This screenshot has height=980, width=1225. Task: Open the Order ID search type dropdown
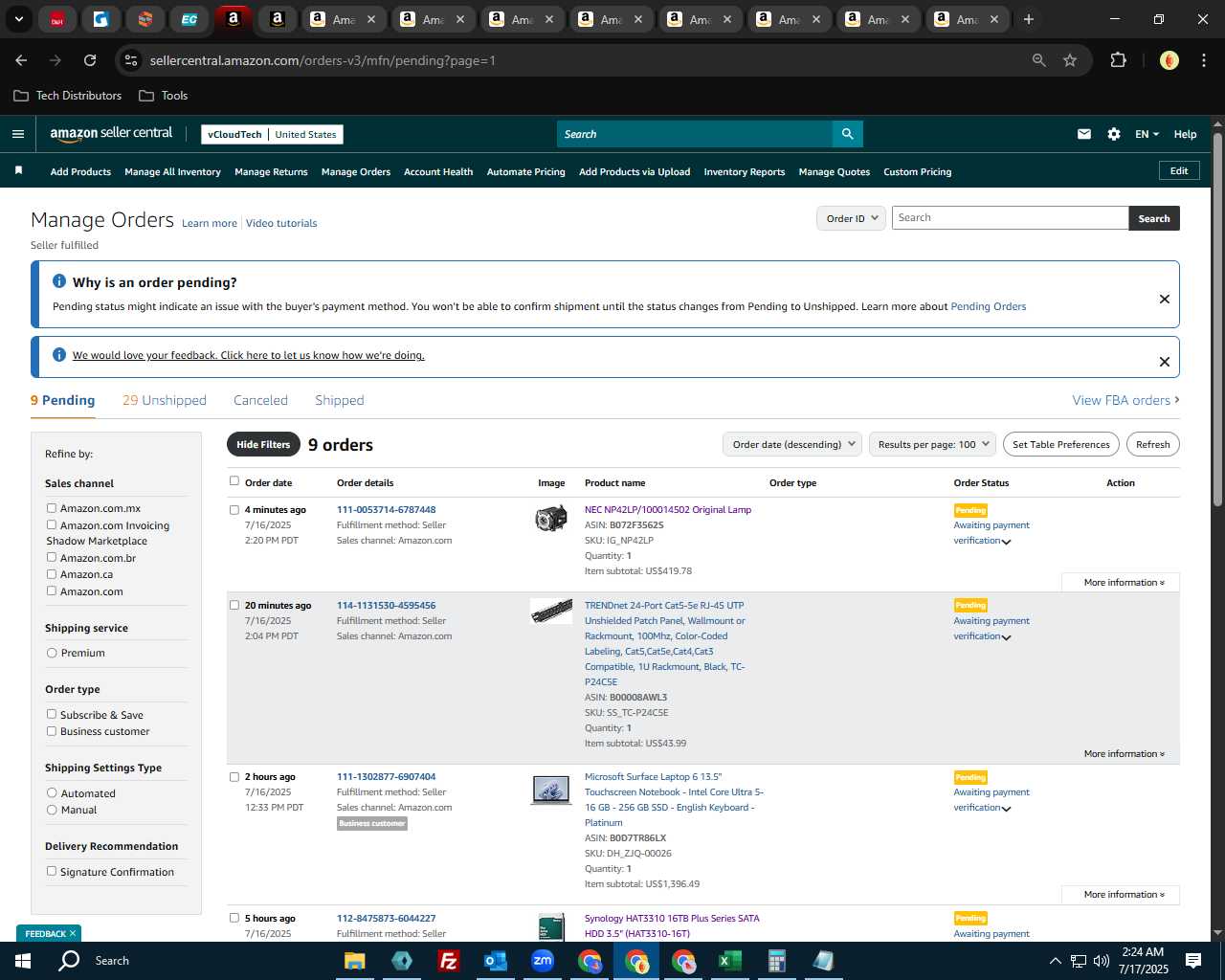pyautogui.click(x=852, y=218)
